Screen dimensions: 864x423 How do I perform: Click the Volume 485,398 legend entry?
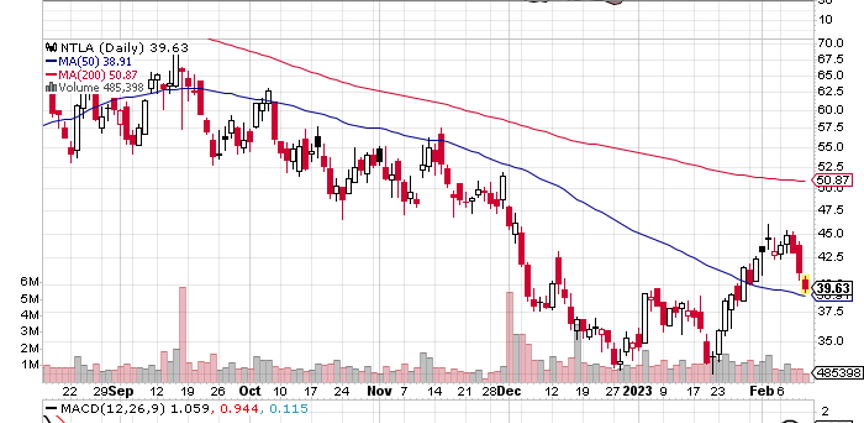pyautogui.click(x=101, y=87)
